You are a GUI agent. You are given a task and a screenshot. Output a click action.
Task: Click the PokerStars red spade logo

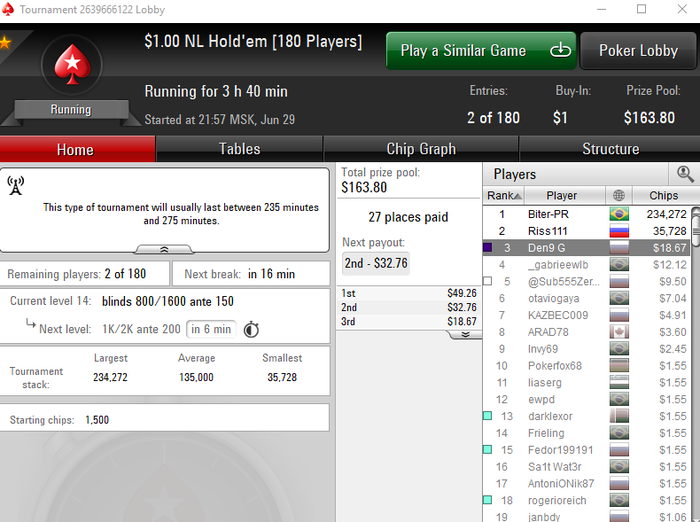click(72, 65)
